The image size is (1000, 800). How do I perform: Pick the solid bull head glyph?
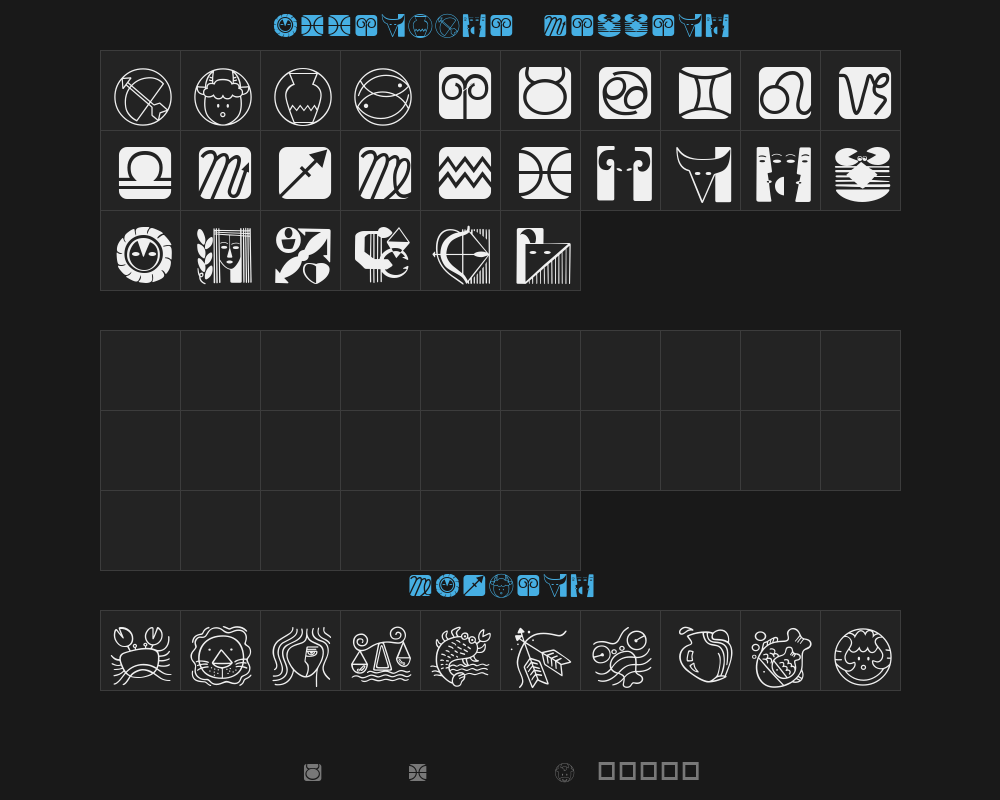(701, 171)
